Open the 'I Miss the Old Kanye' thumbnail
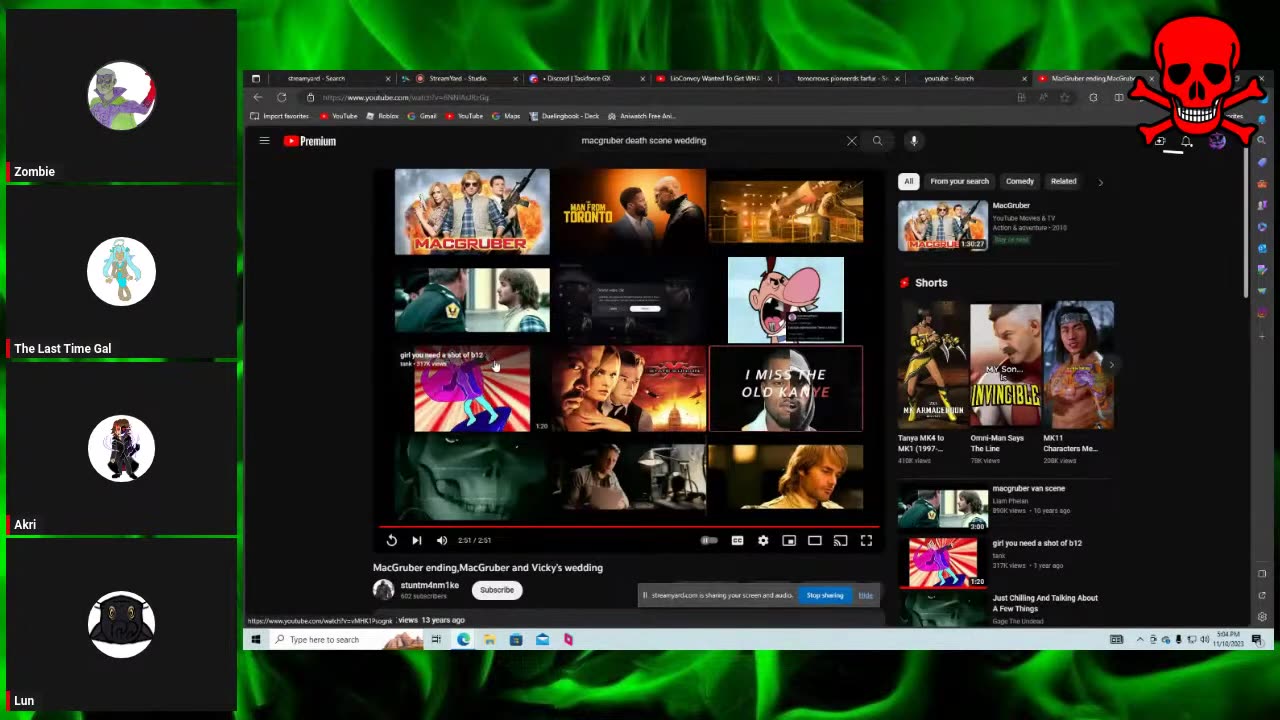This screenshot has width=1280, height=720. click(786, 389)
